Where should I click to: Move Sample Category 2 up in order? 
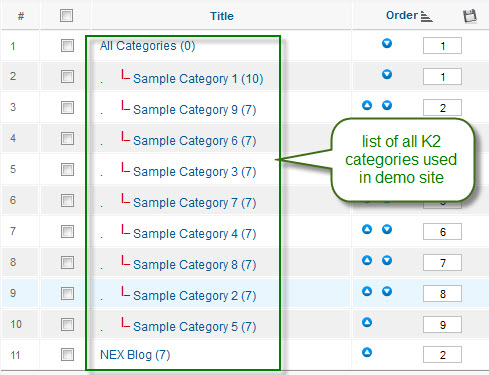tap(367, 291)
